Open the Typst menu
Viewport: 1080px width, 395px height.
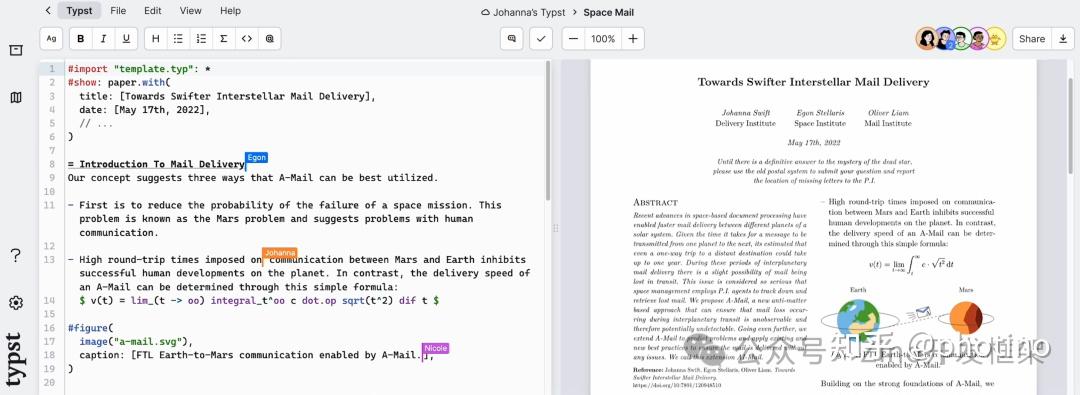tap(79, 10)
